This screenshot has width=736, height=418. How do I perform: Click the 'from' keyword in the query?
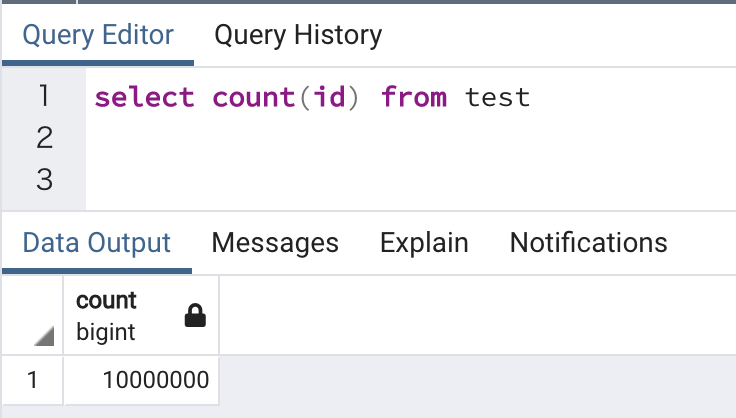pyautogui.click(x=414, y=98)
